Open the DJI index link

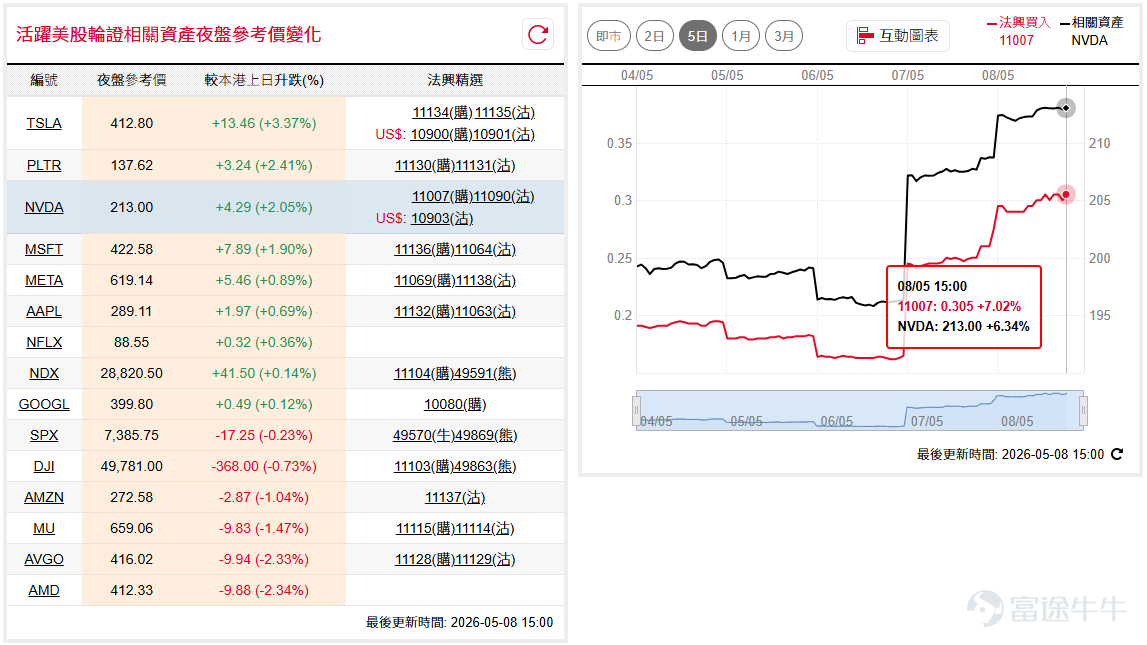44,466
